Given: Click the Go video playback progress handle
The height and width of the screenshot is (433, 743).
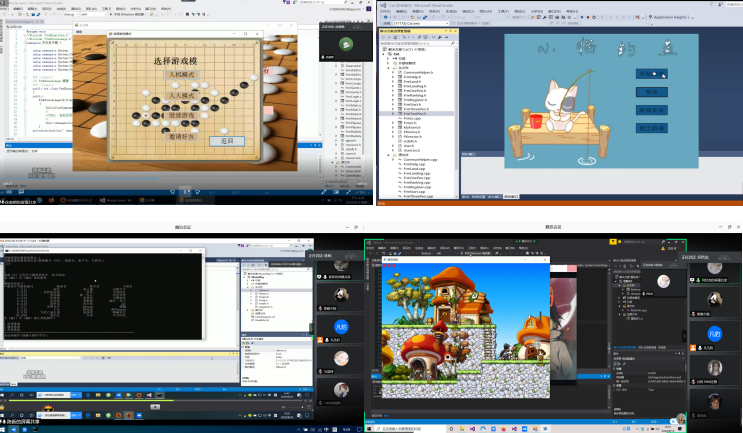Looking at the screenshot, I should [156, 179].
